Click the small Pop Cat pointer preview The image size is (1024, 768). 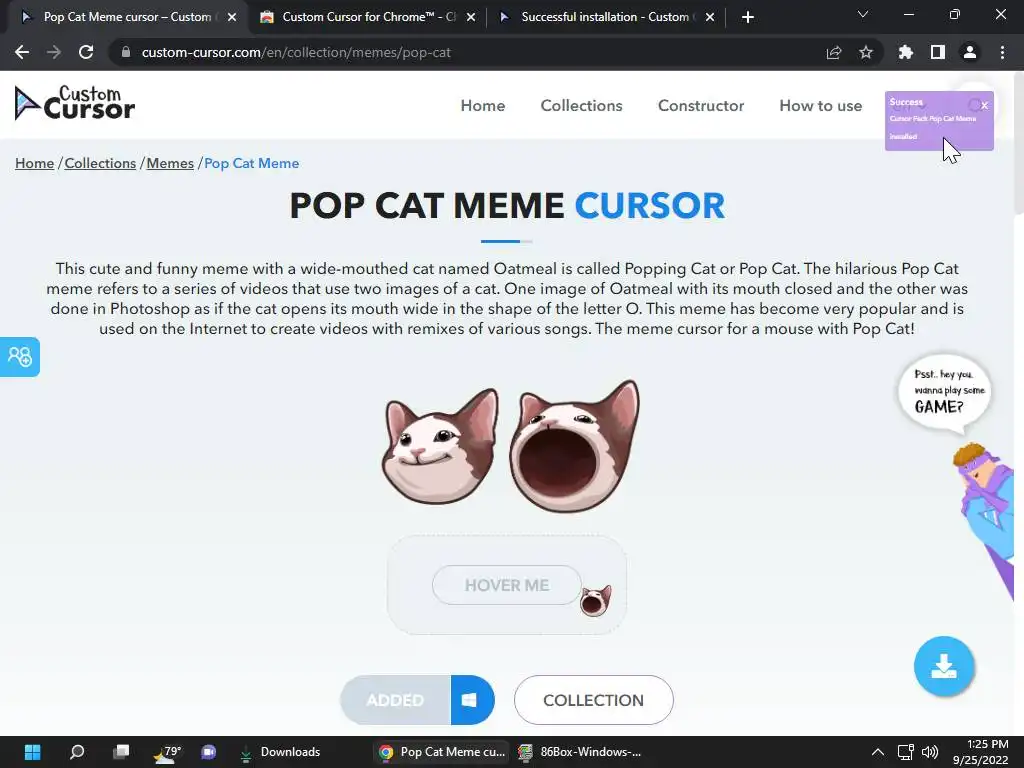click(x=596, y=600)
